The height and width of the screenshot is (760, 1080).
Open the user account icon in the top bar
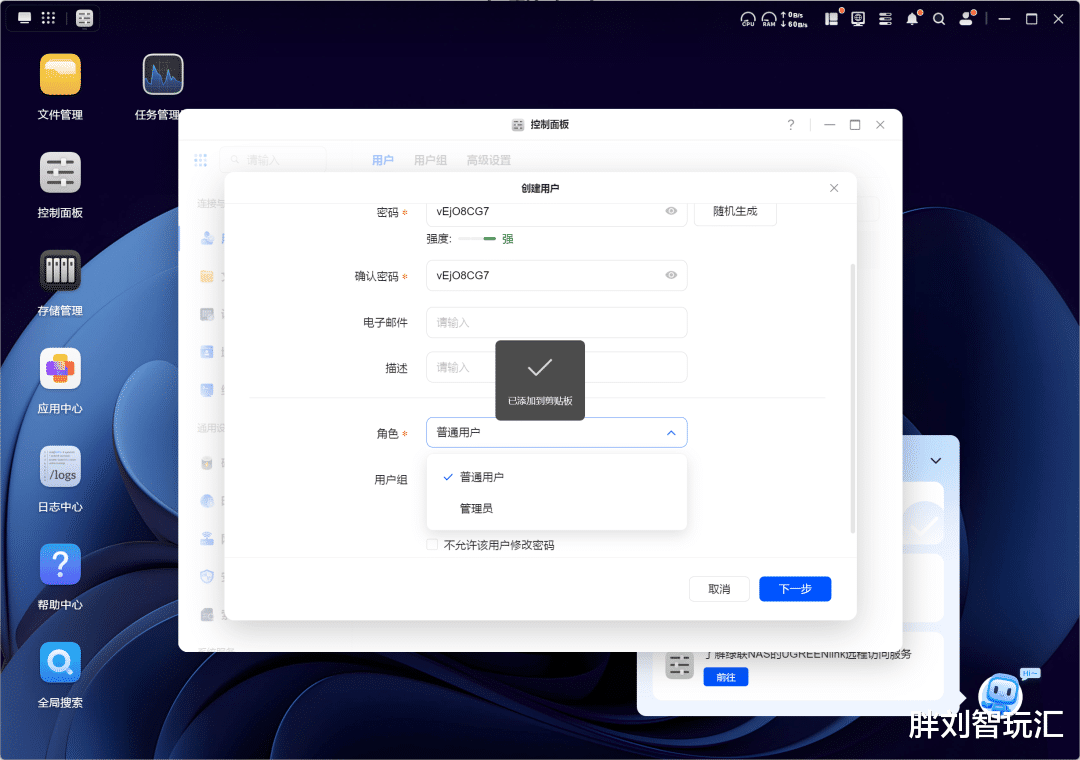[x=966, y=19]
